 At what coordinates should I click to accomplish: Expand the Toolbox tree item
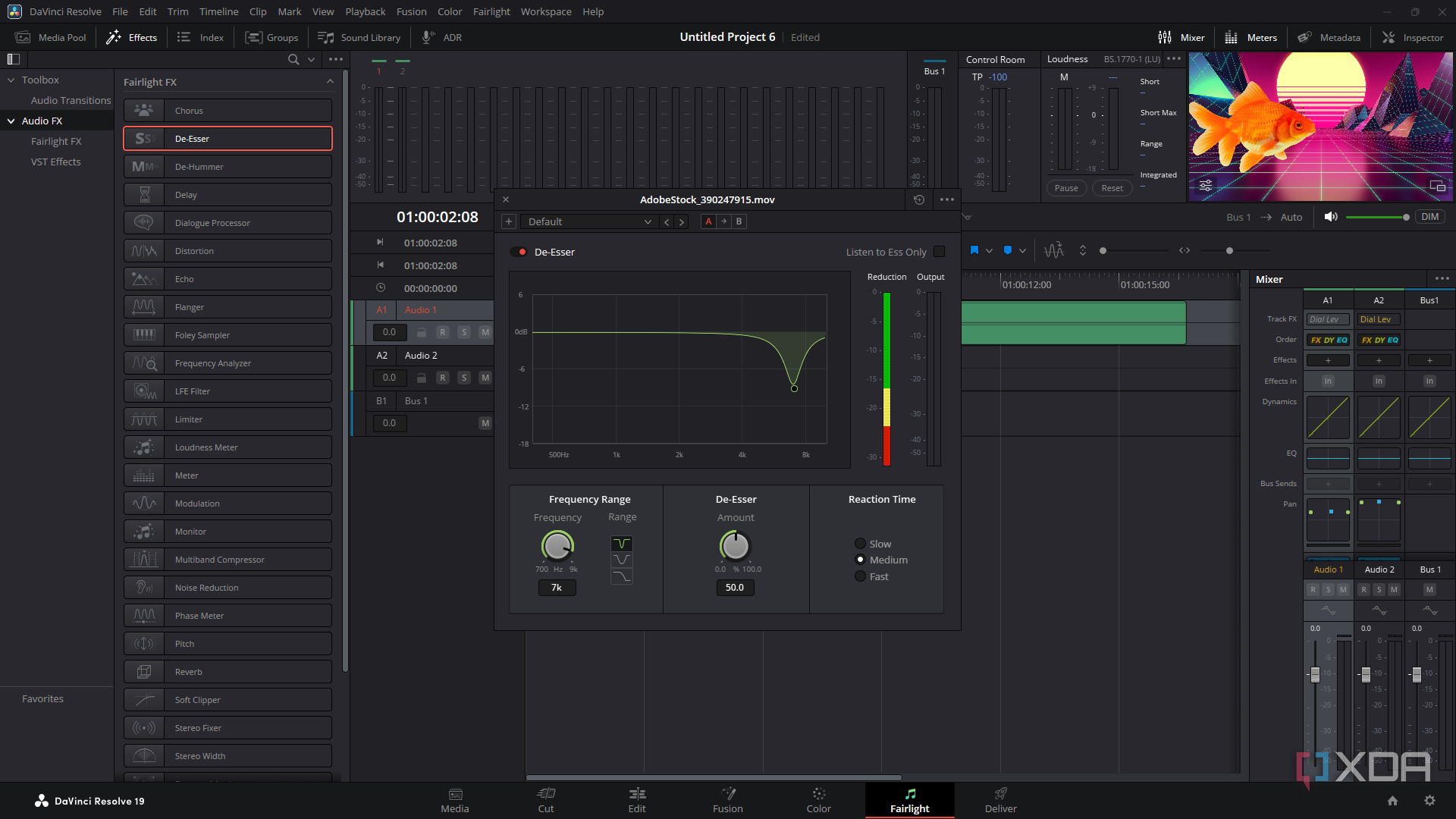11,80
